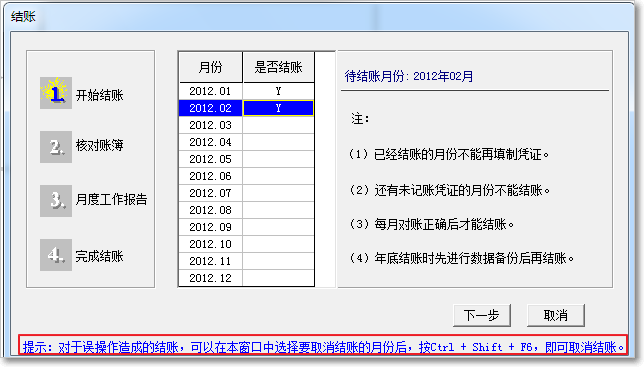
Task: Click the 开始结账 step label
Action: click(99, 95)
